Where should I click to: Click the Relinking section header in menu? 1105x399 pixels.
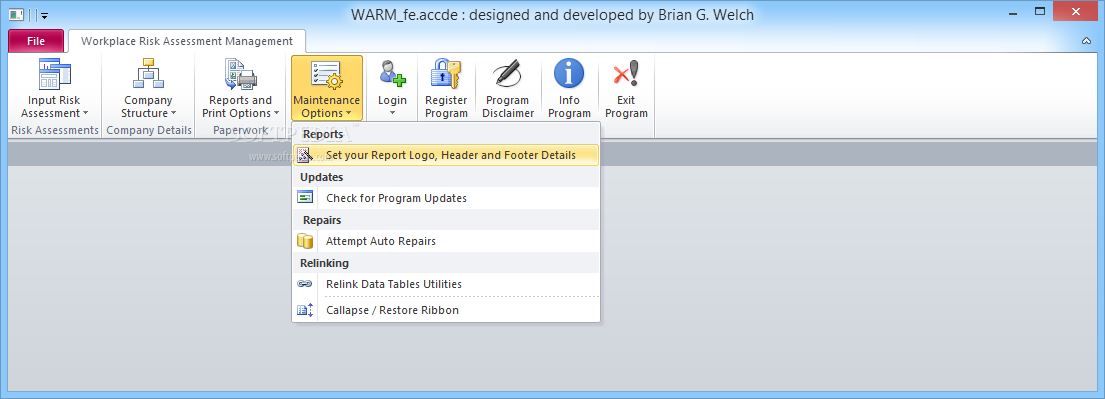pyautogui.click(x=324, y=263)
